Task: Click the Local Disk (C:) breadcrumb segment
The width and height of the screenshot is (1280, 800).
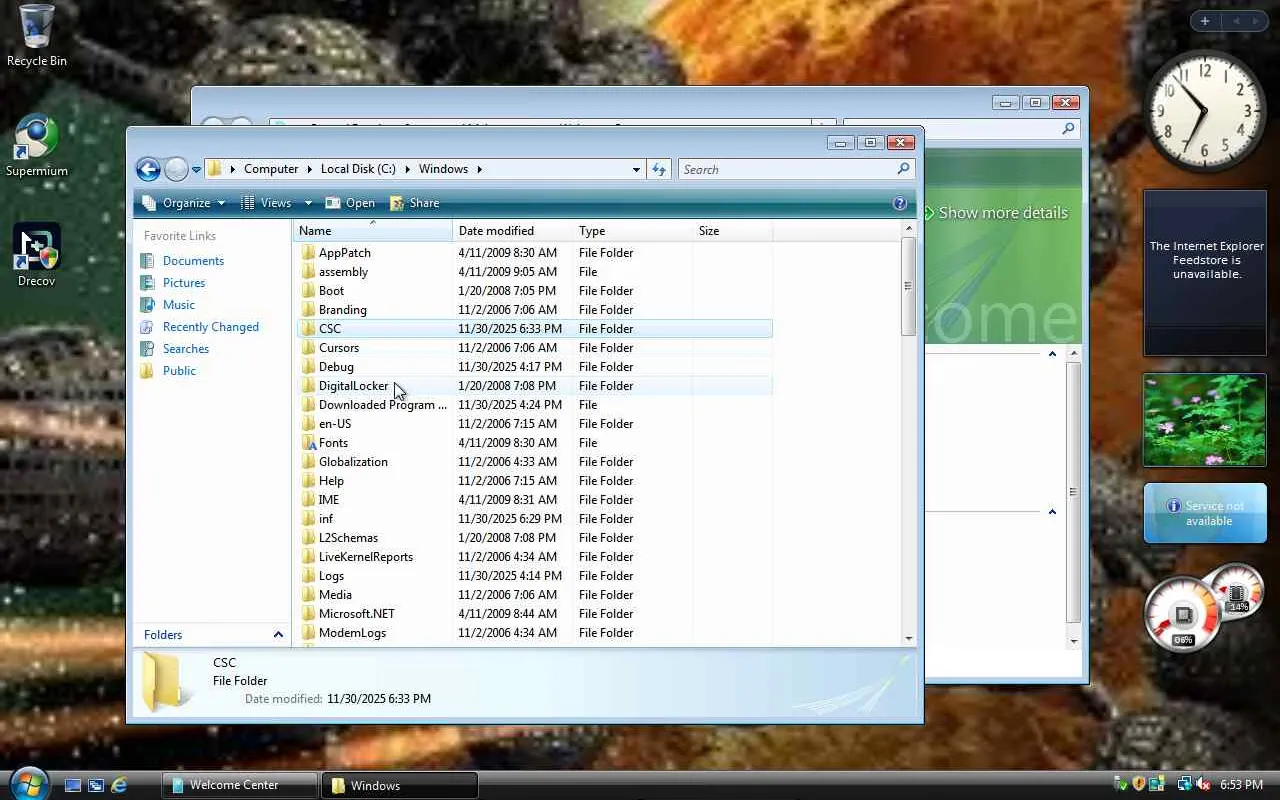Action: (x=358, y=169)
